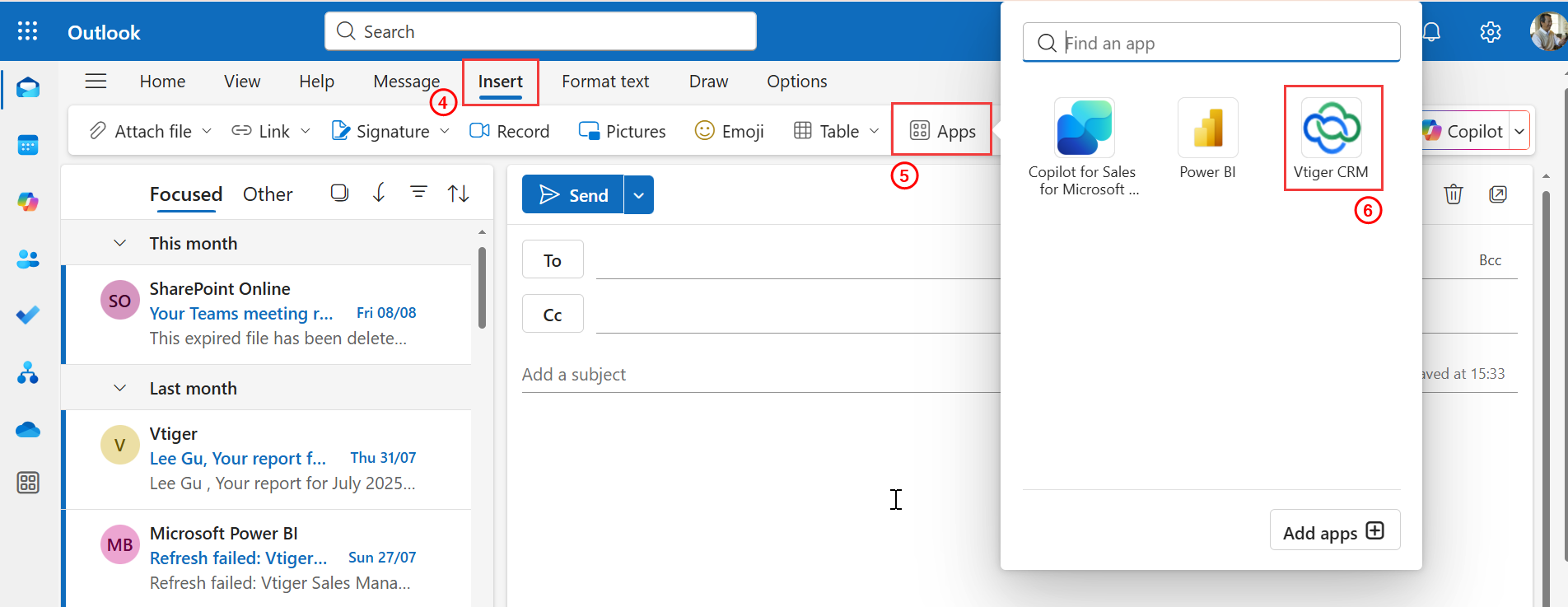Expand the Copilot dropdown arrow

coord(1519,131)
